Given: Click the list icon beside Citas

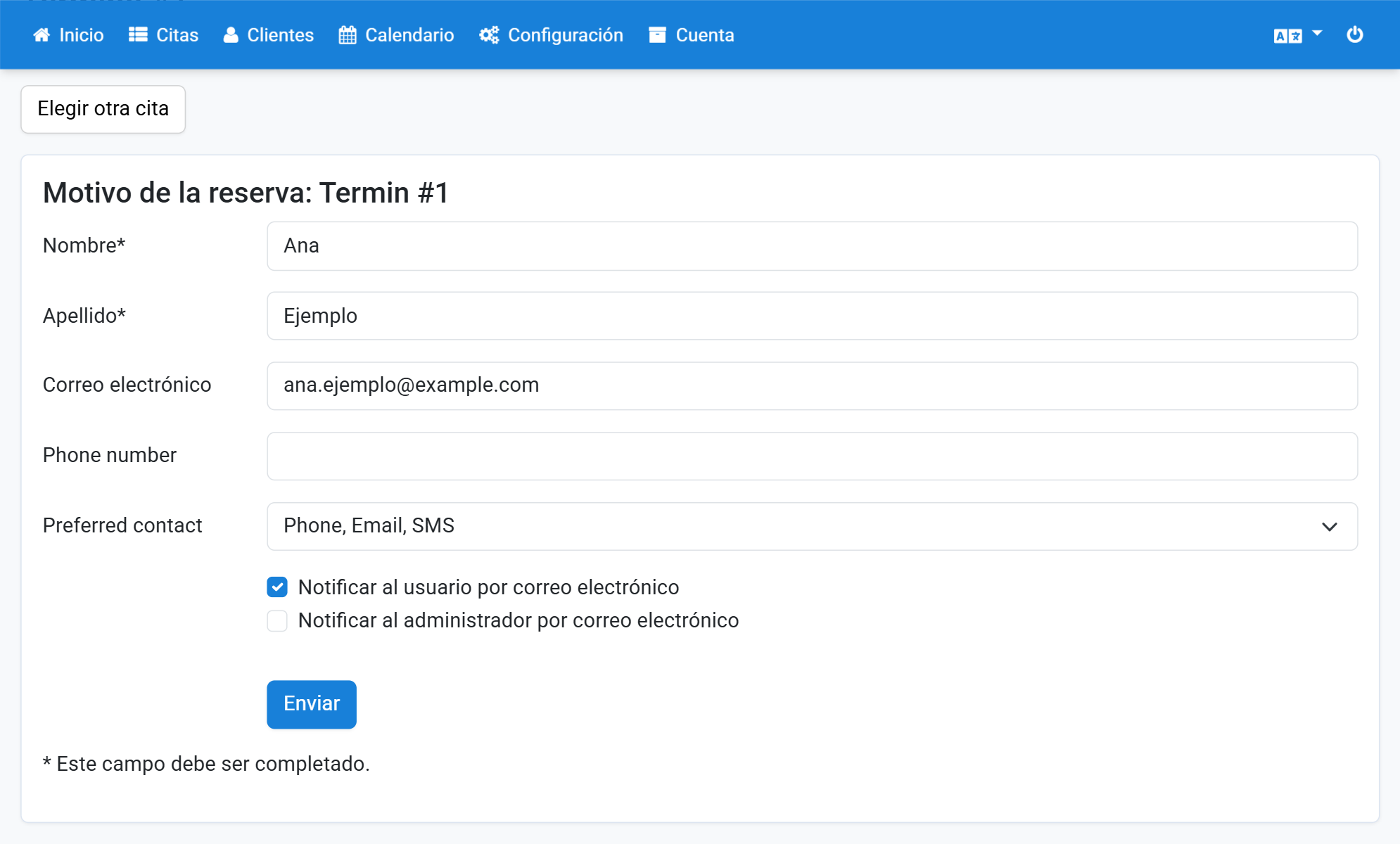Looking at the screenshot, I should pos(138,35).
